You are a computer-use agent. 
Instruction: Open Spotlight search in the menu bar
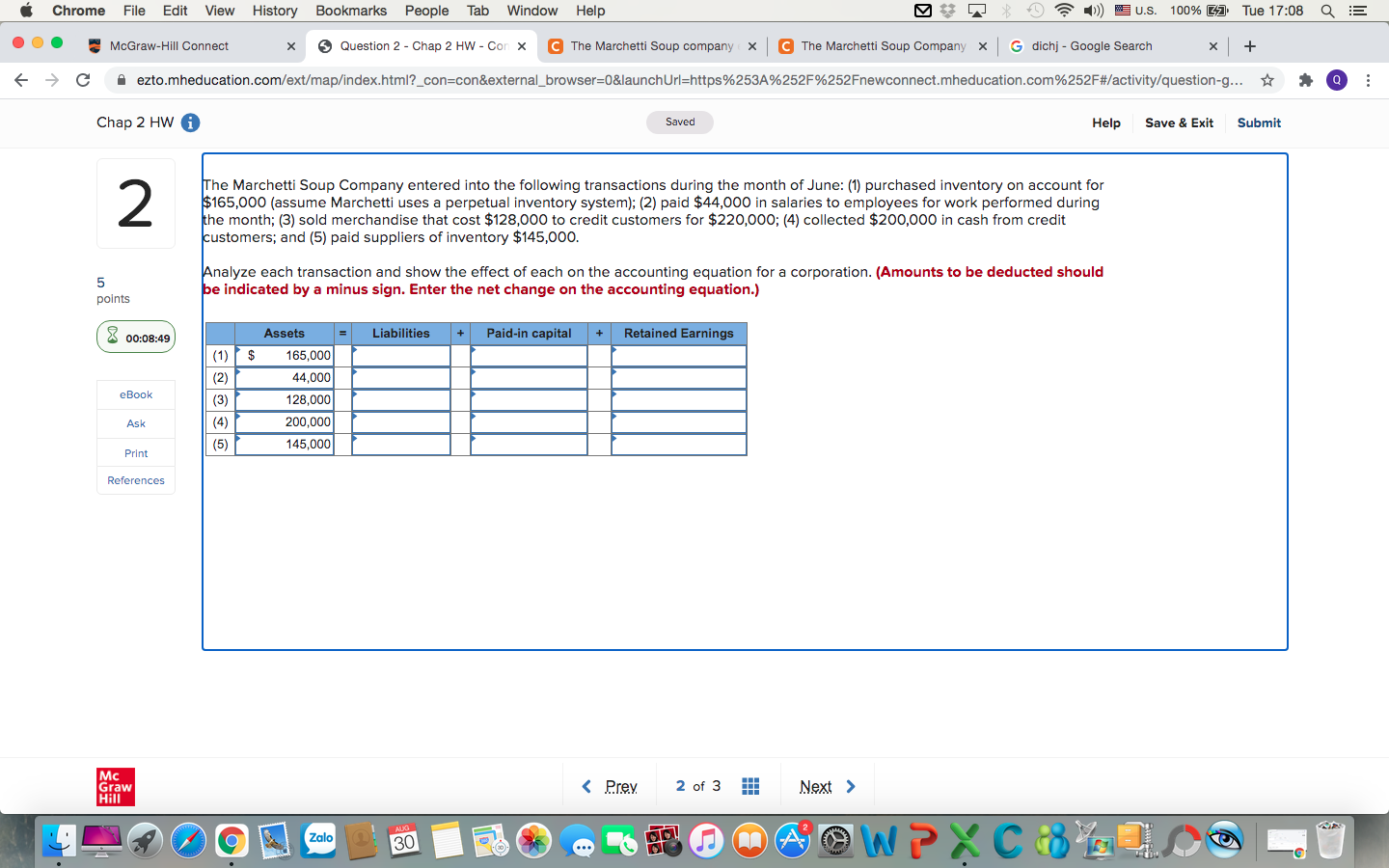(1328, 11)
